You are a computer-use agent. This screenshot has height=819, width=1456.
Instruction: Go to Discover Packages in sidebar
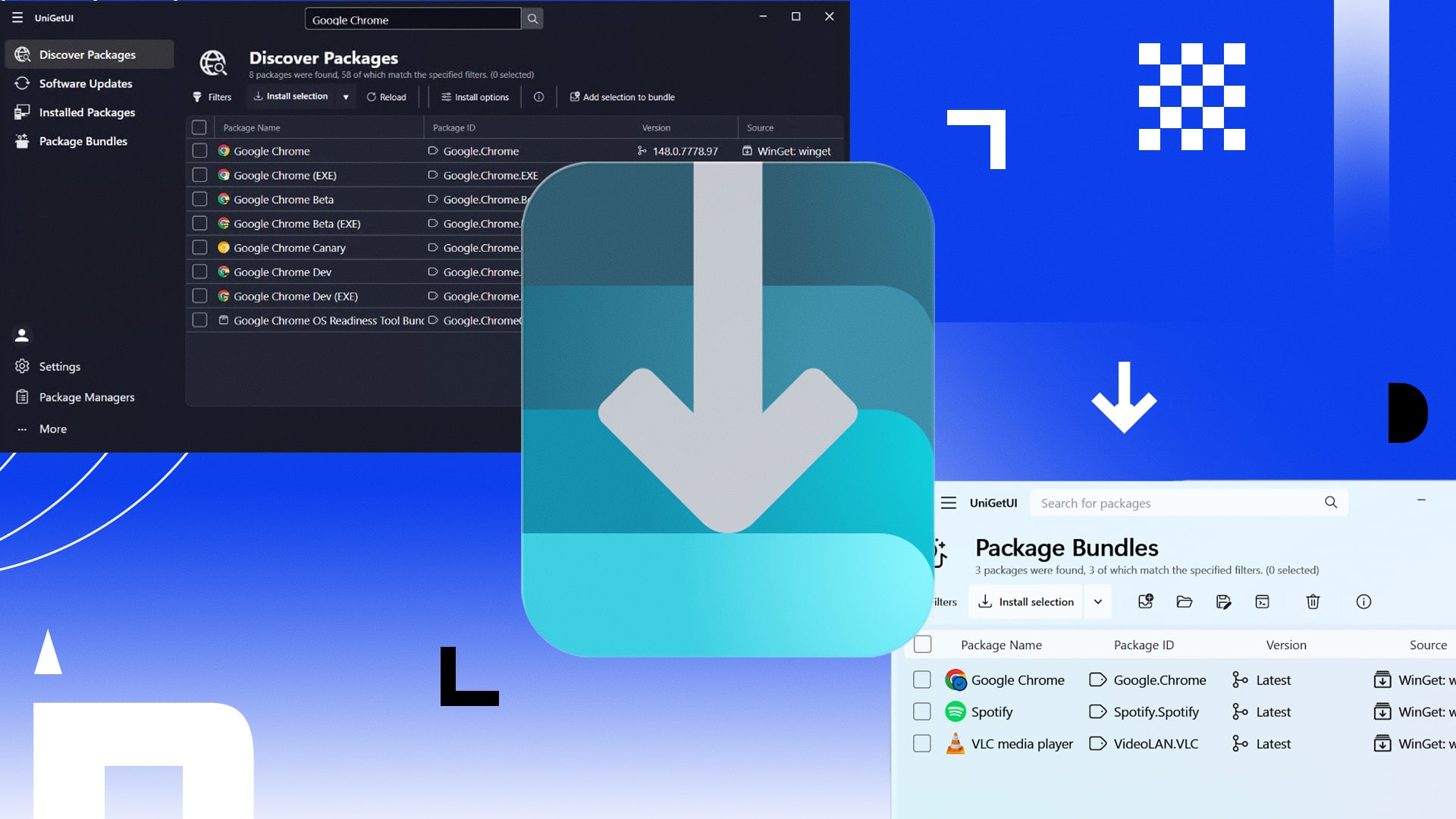tap(89, 55)
